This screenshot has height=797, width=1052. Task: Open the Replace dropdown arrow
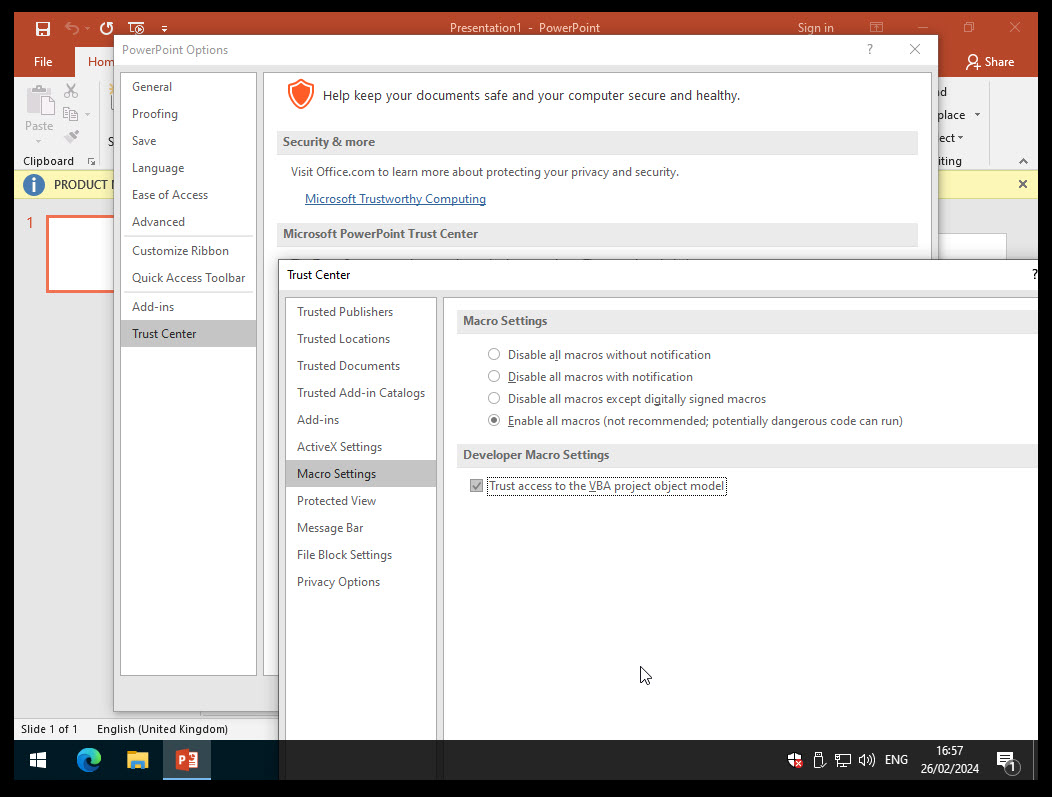(977, 115)
